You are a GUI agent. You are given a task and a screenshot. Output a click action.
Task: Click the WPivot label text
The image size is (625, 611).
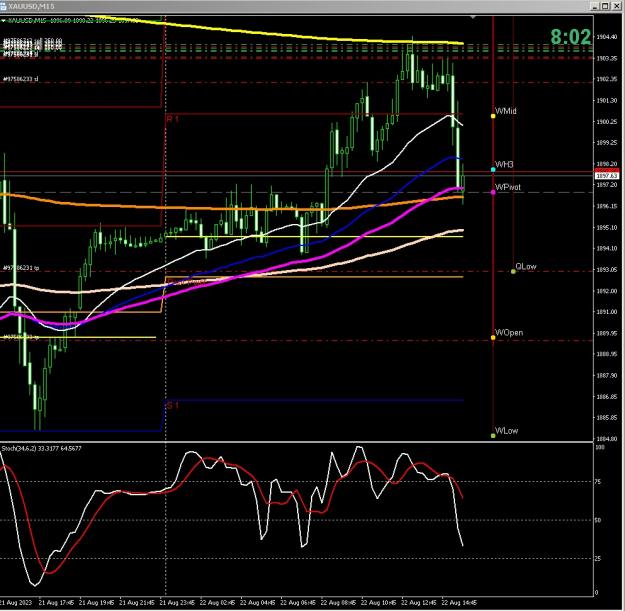click(508, 187)
